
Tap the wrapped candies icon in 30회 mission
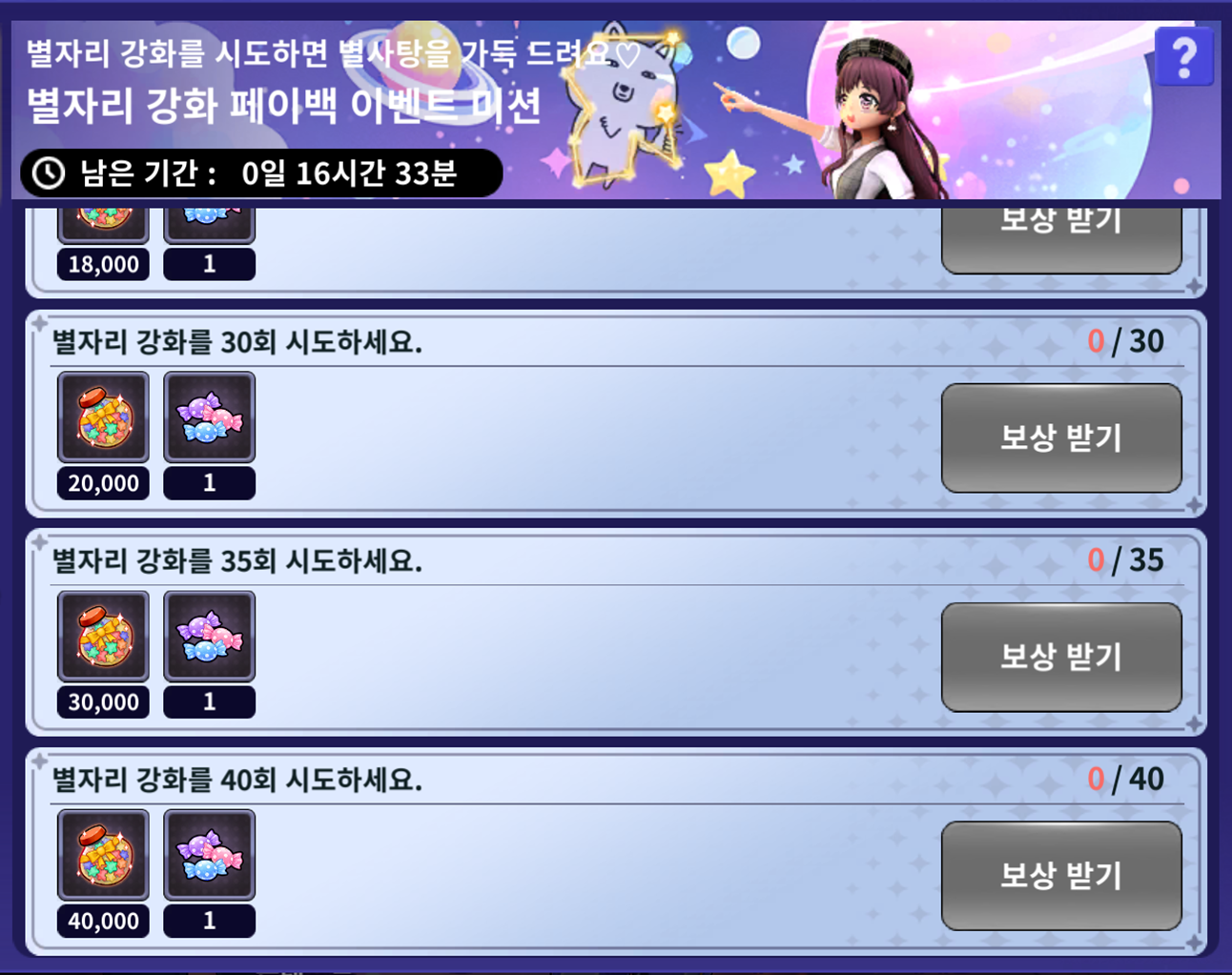point(209,417)
